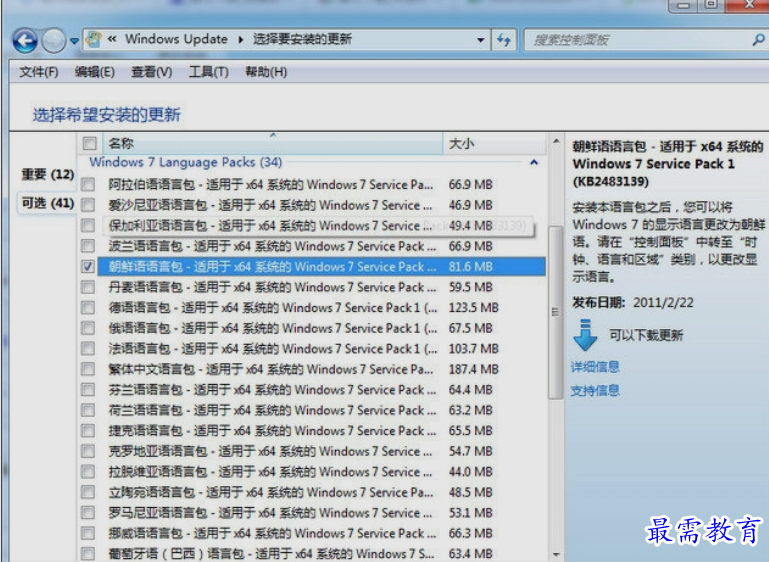Click the update list scrollbar thumb
The image size is (769, 562).
(x=556, y=313)
